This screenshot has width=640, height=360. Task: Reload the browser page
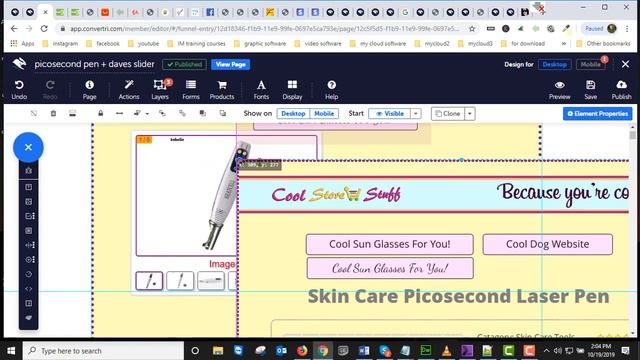tap(44, 29)
